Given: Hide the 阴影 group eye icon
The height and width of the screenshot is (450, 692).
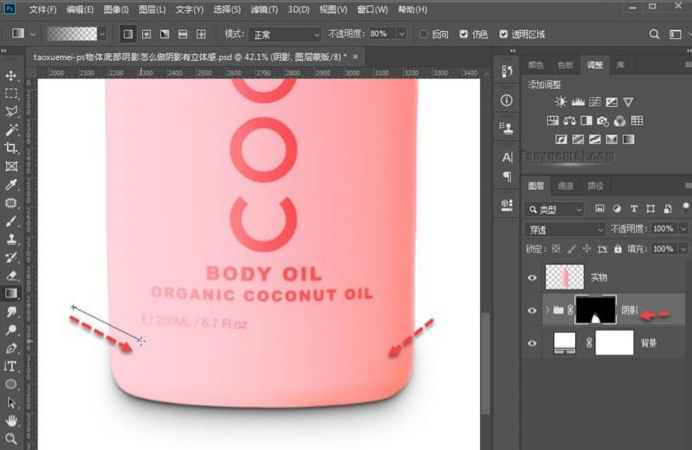Looking at the screenshot, I should pos(532,310).
